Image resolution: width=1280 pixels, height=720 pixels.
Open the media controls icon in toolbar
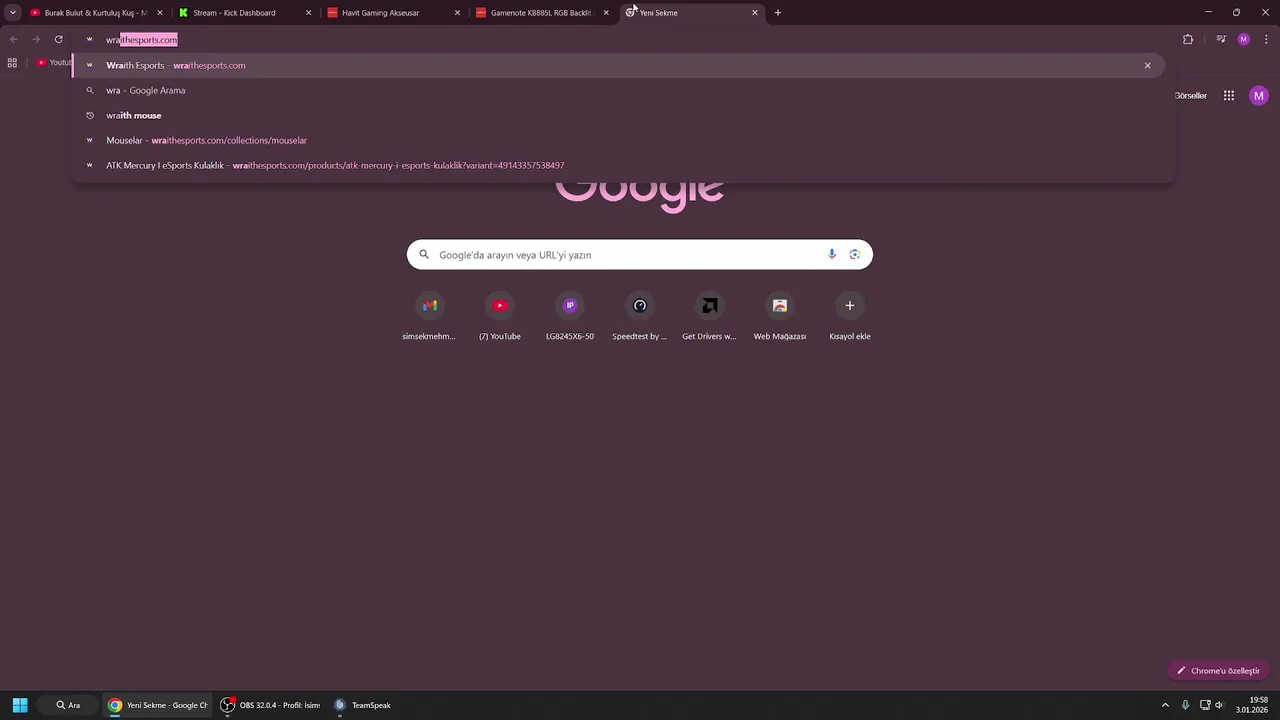1221,39
